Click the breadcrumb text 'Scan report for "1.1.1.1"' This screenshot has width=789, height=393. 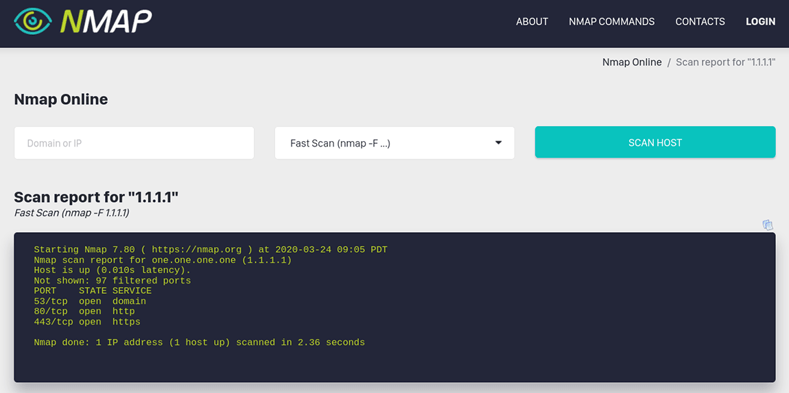726,62
